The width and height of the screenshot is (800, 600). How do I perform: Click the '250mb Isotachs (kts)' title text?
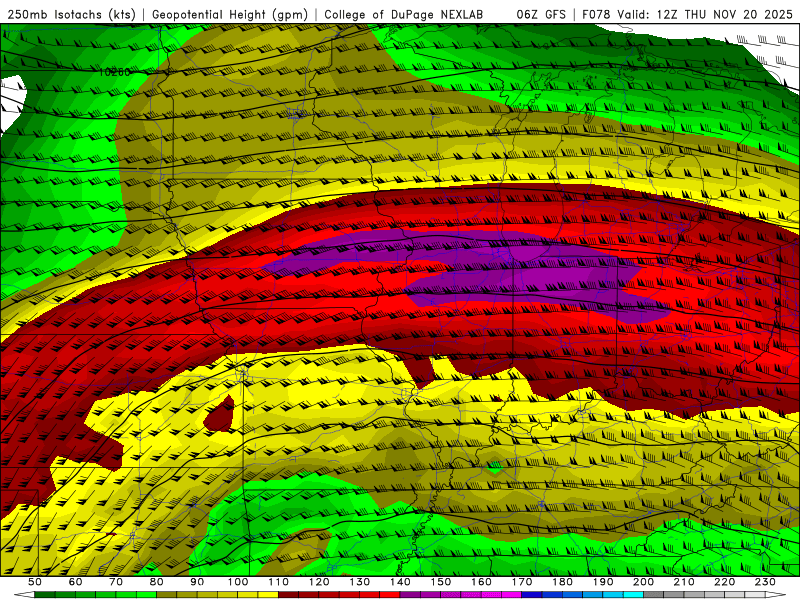point(72,15)
